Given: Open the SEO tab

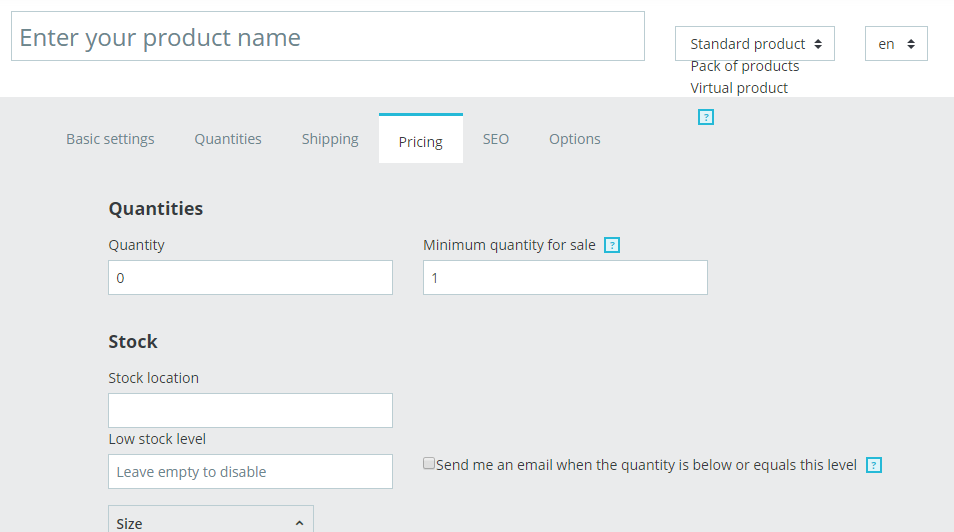Looking at the screenshot, I should [x=496, y=139].
